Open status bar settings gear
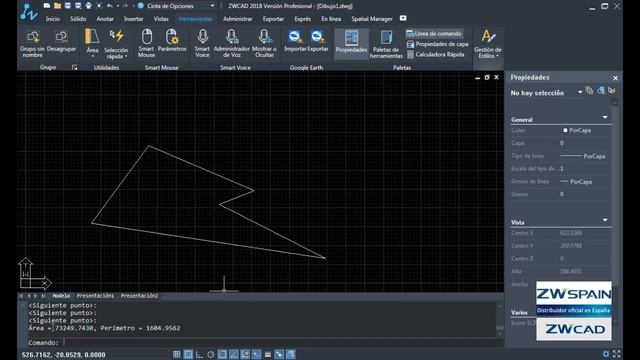The height and width of the screenshot is (360, 640). (606, 354)
